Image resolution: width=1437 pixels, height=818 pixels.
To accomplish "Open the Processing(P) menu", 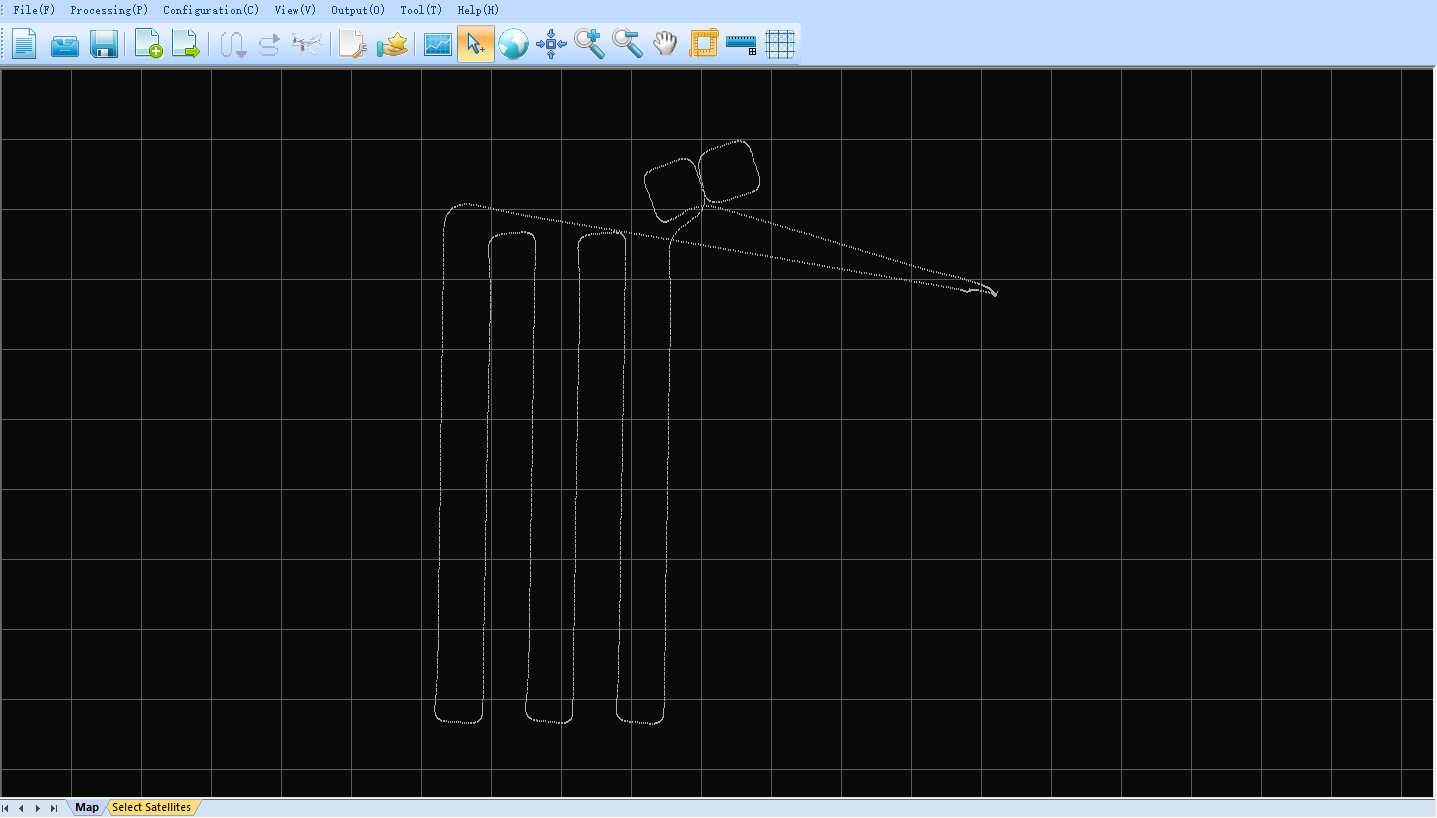I will [109, 10].
